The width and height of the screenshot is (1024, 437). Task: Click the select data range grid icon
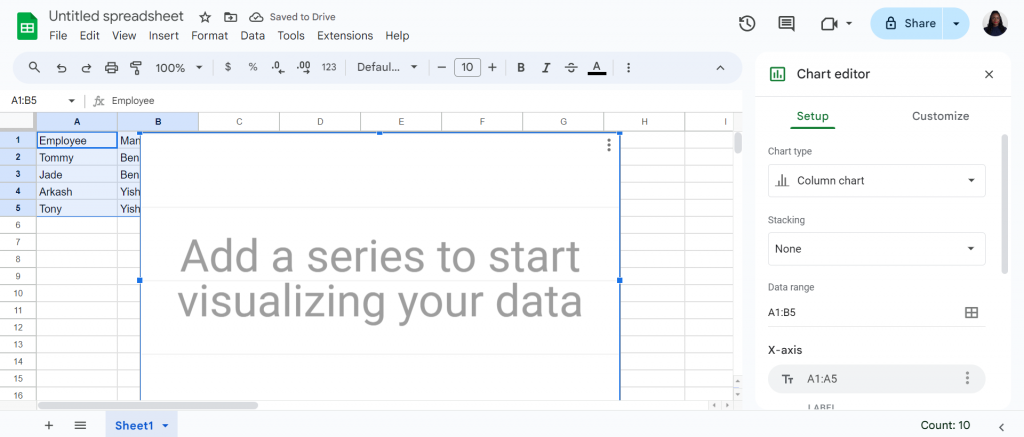click(971, 312)
